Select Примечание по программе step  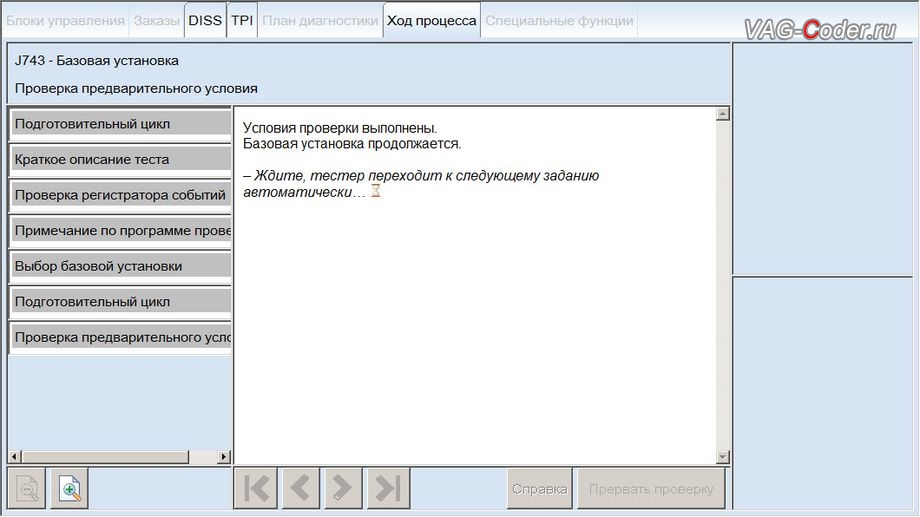point(121,231)
